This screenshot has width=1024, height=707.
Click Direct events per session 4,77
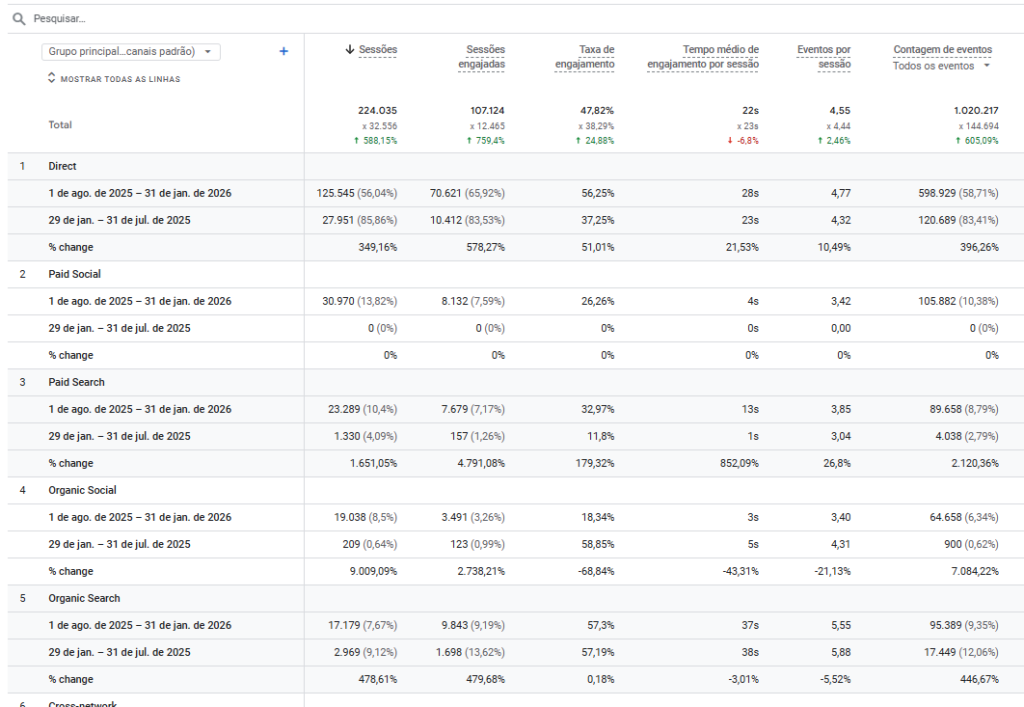pos(840,194)
